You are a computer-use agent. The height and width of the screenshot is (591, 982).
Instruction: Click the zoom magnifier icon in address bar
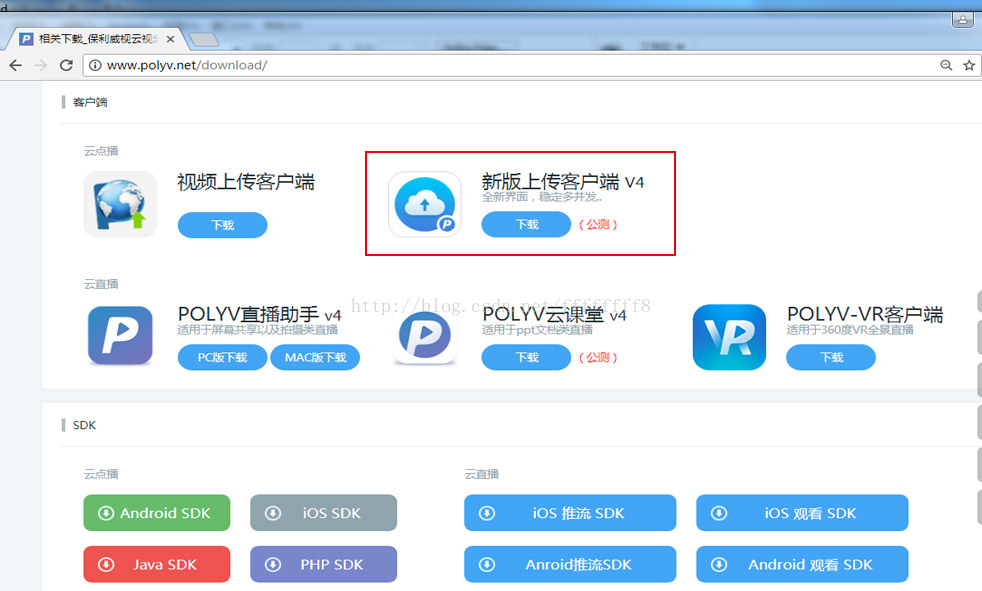coord(946,65)
